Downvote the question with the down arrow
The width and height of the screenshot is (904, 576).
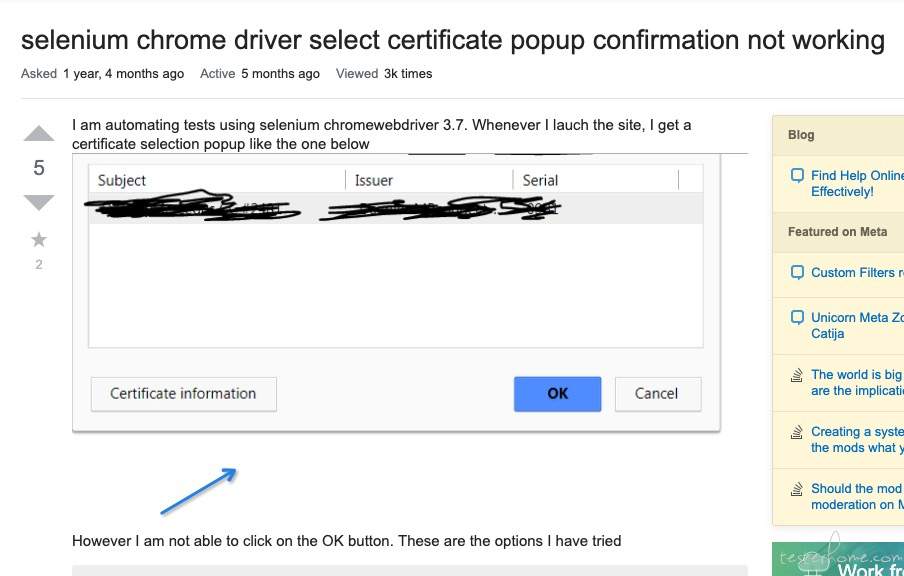pyautogui.click(x=39, y=203)
